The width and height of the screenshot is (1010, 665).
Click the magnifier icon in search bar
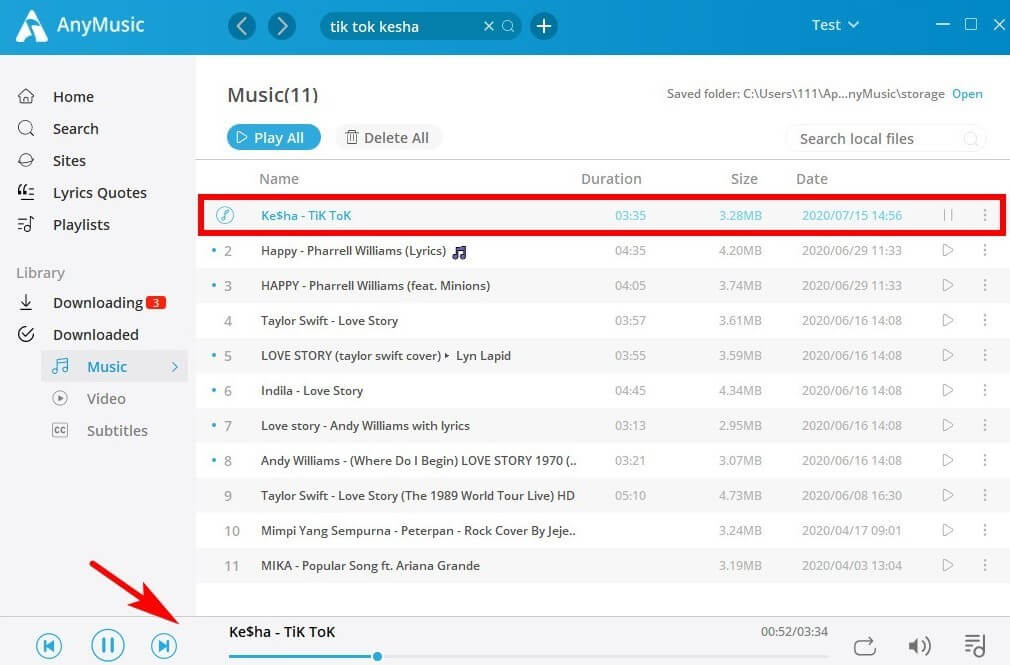(x=508, y=26)
